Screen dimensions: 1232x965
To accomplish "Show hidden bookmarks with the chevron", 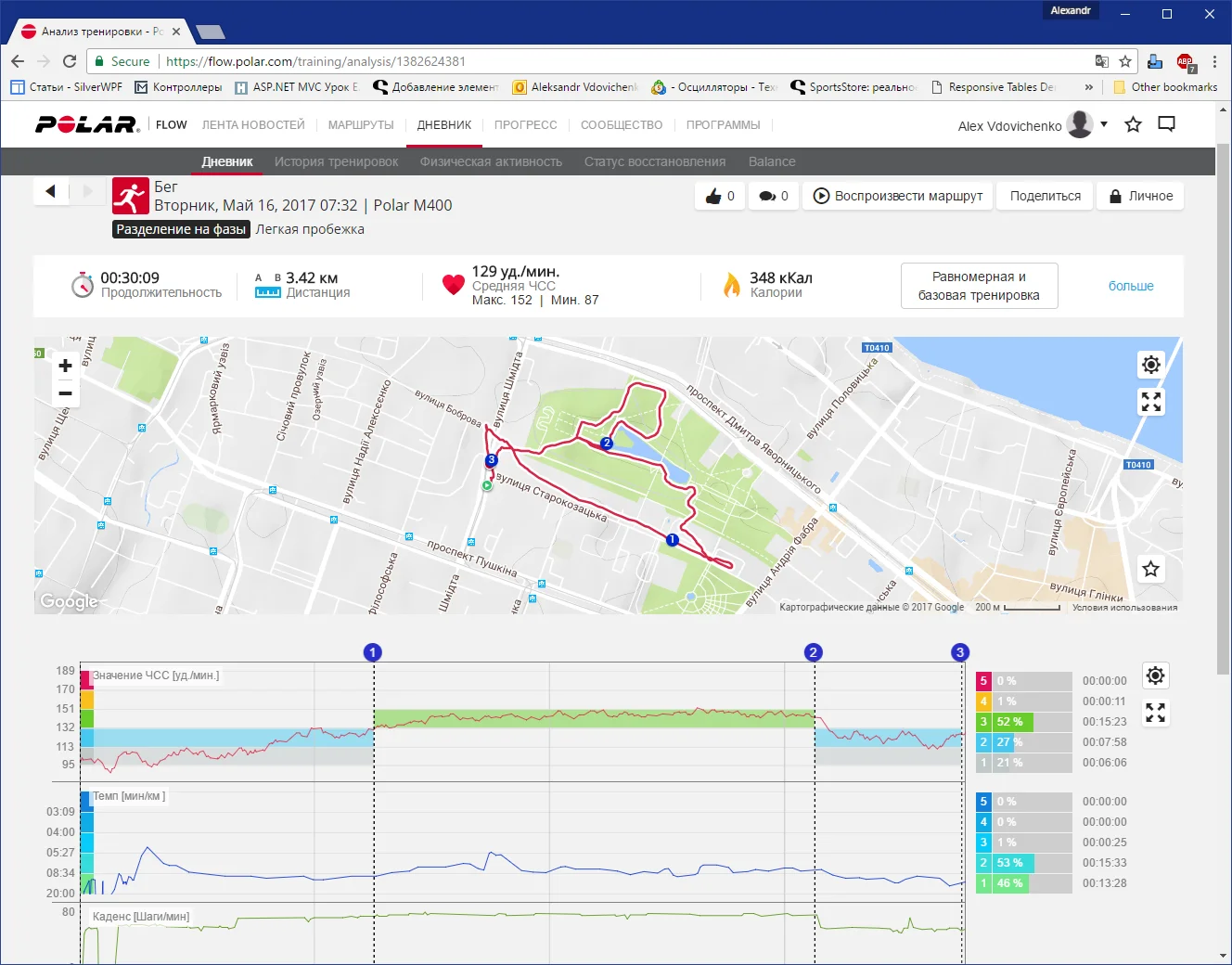I will click(x=1088, y=87).
